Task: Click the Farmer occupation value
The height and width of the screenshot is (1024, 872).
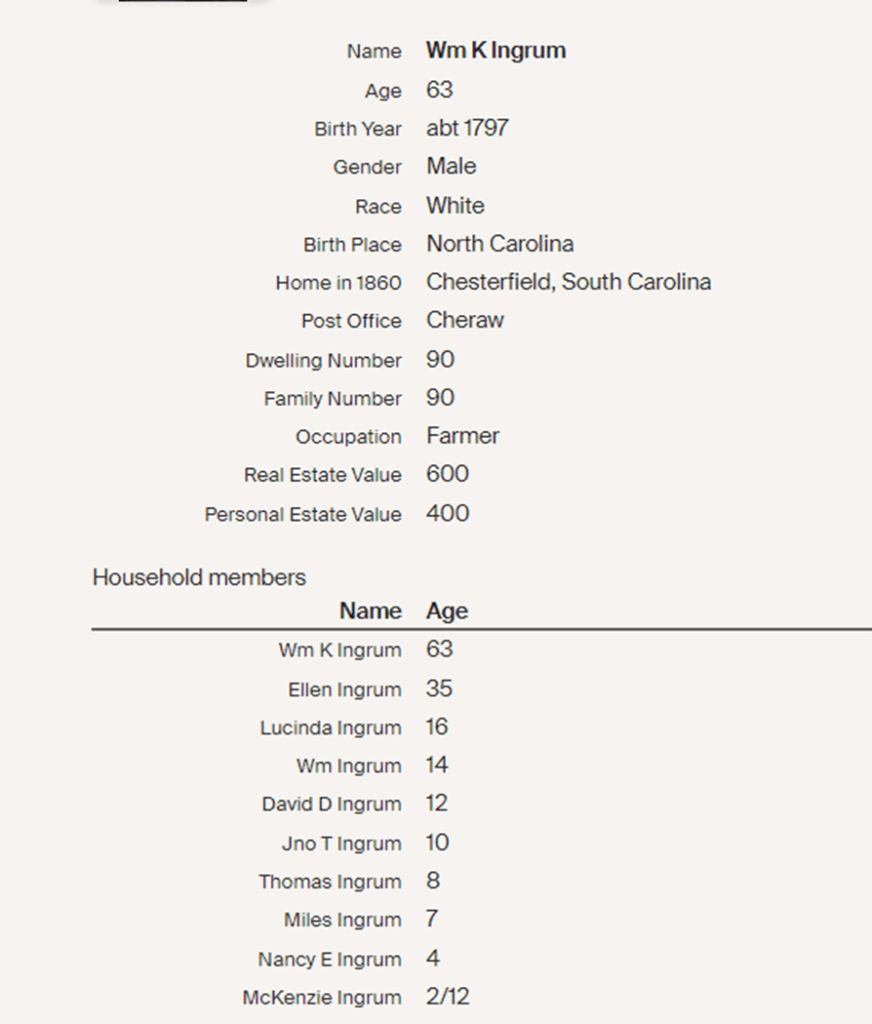Action: click(x=462, y=436)
